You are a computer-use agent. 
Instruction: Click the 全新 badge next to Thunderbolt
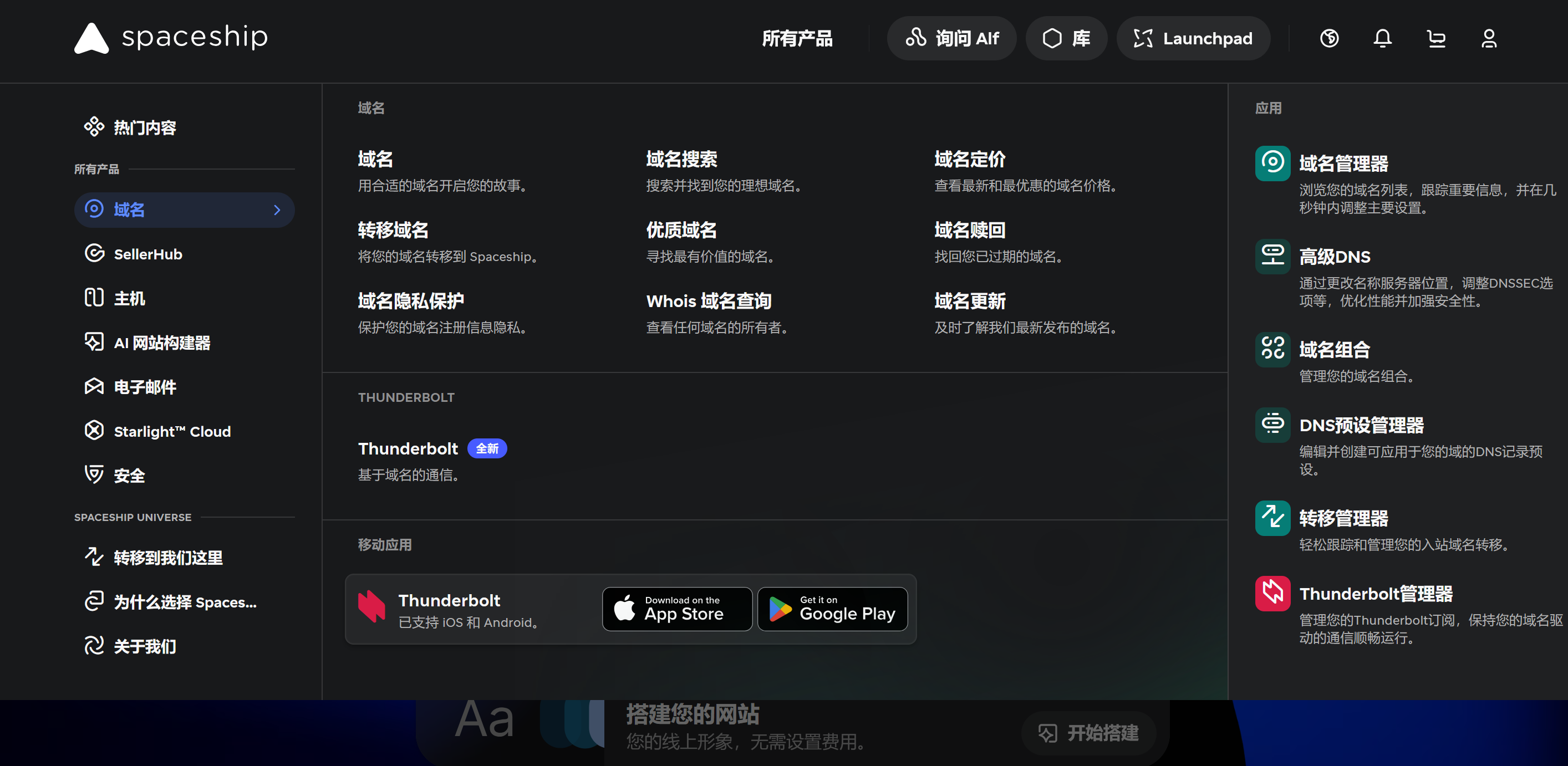pyautogui.click(x=487, y=448)
